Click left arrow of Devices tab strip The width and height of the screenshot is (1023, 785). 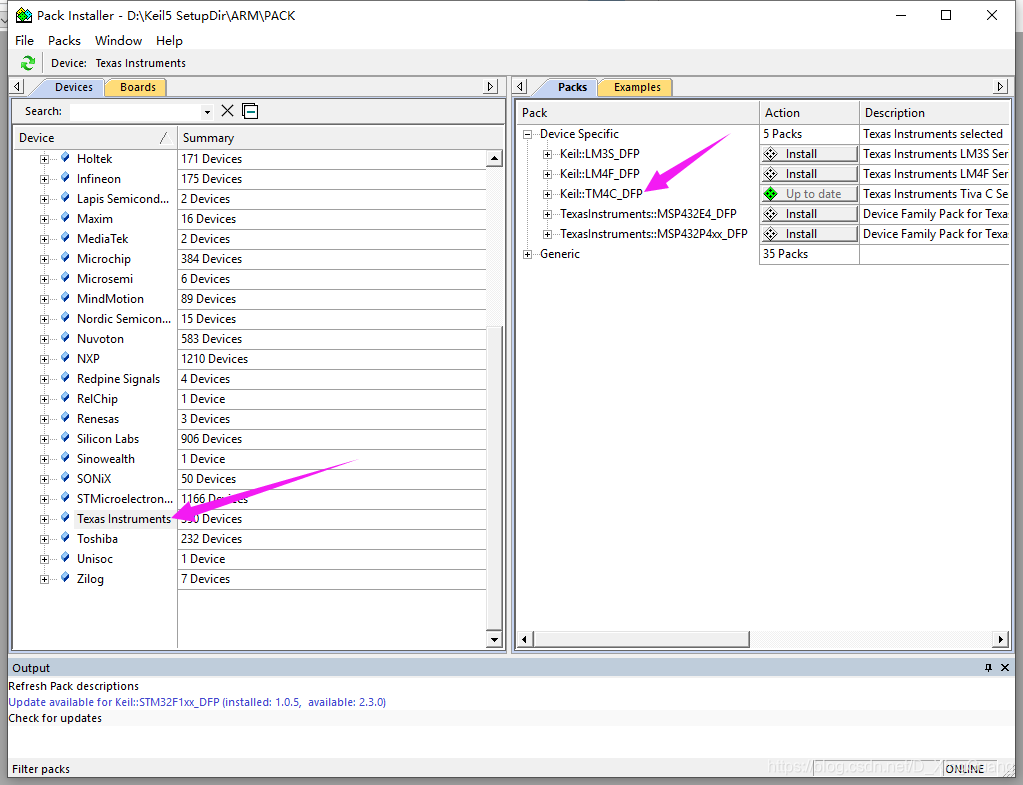click(x=18, y=86)
